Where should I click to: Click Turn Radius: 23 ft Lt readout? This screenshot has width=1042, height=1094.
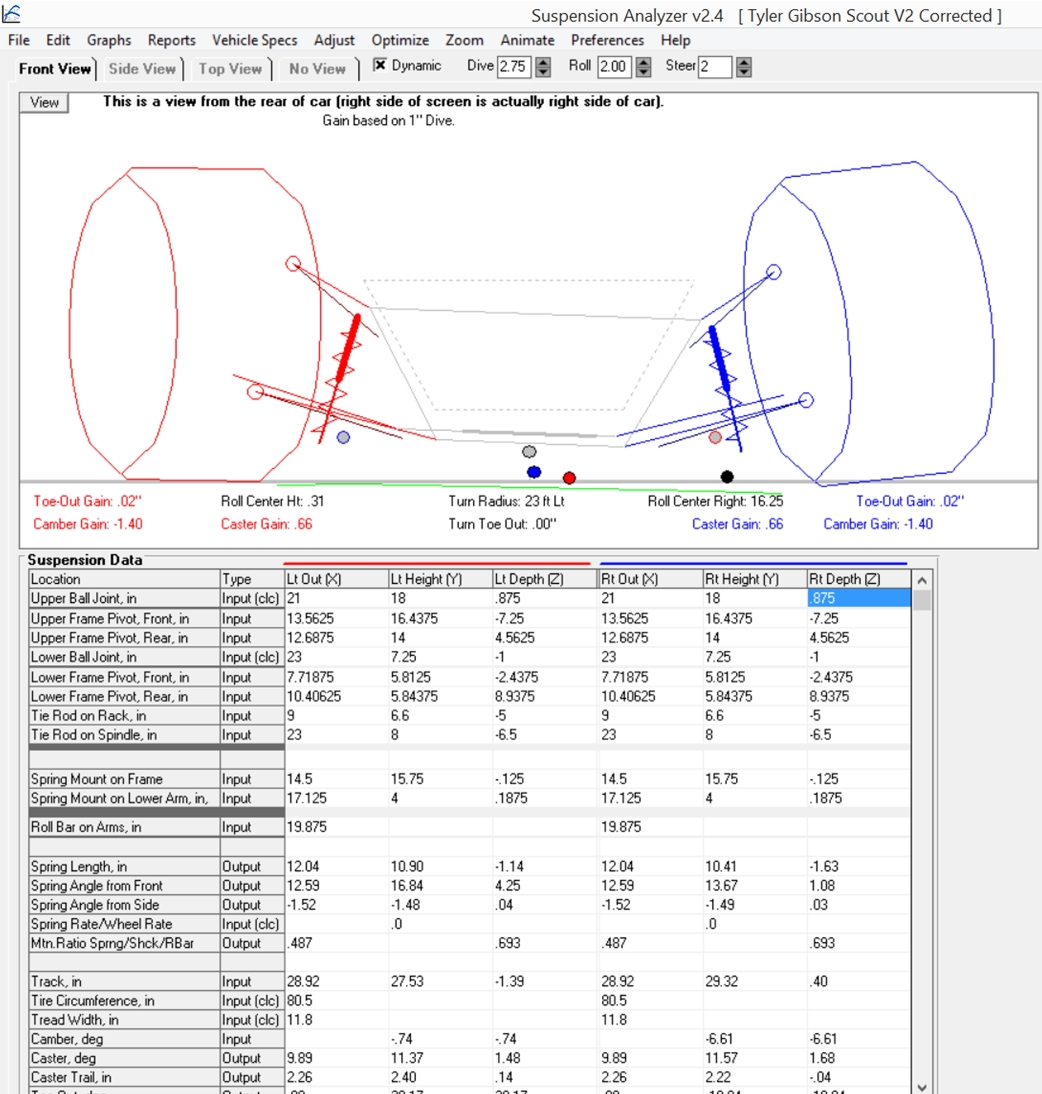pos(506,501)
